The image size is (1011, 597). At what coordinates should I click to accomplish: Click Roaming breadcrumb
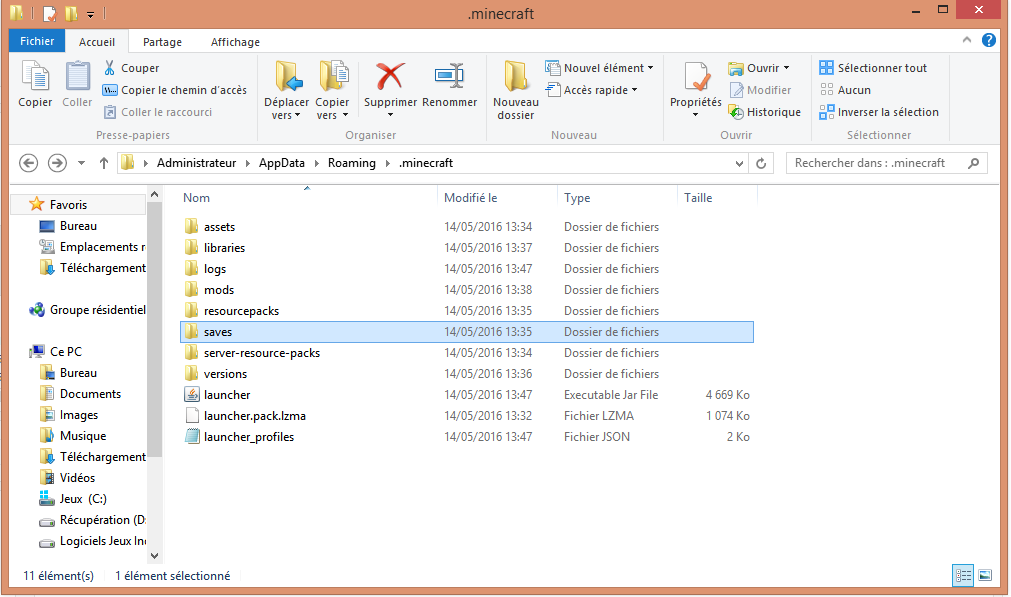coord(351,163)
